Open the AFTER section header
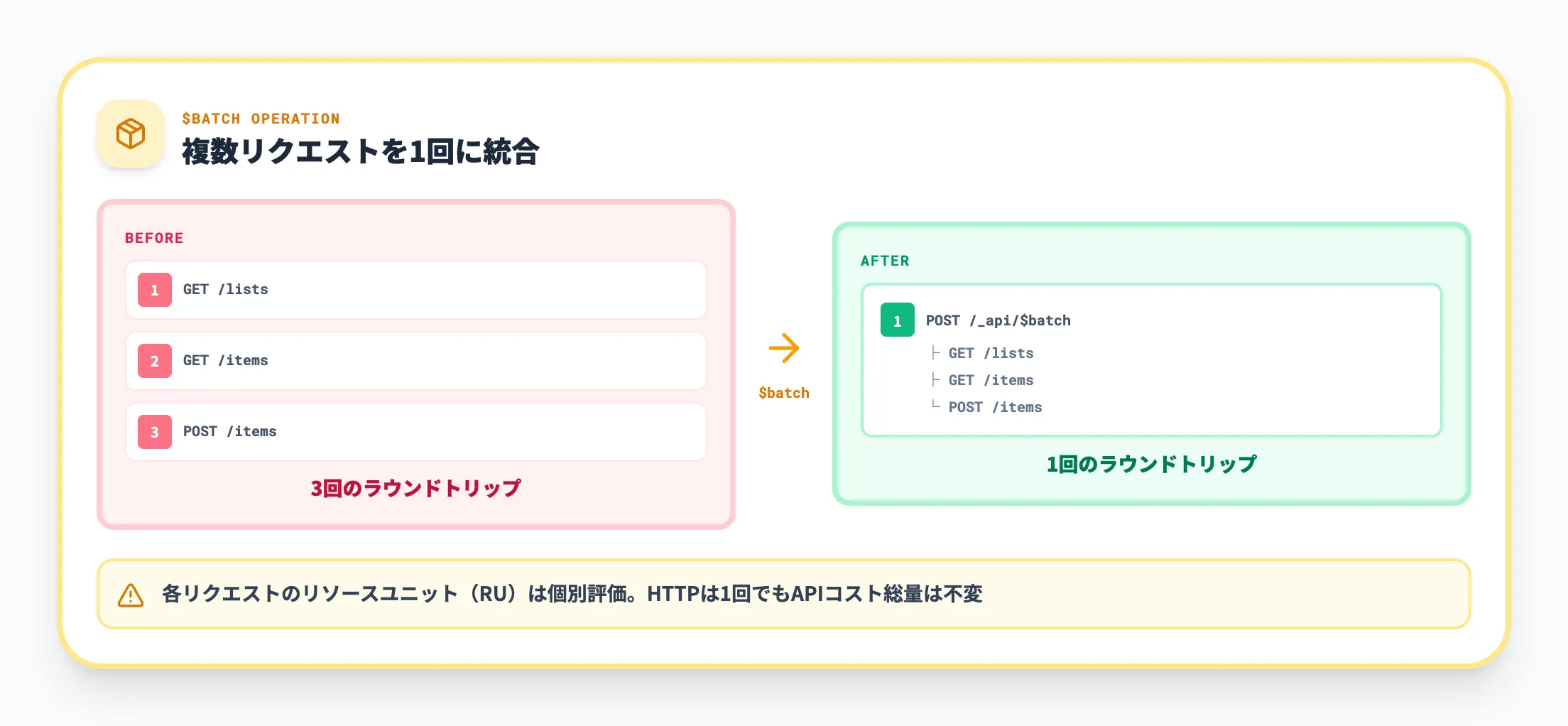This screenshot has width=1568, height=726. click(884, 261)
